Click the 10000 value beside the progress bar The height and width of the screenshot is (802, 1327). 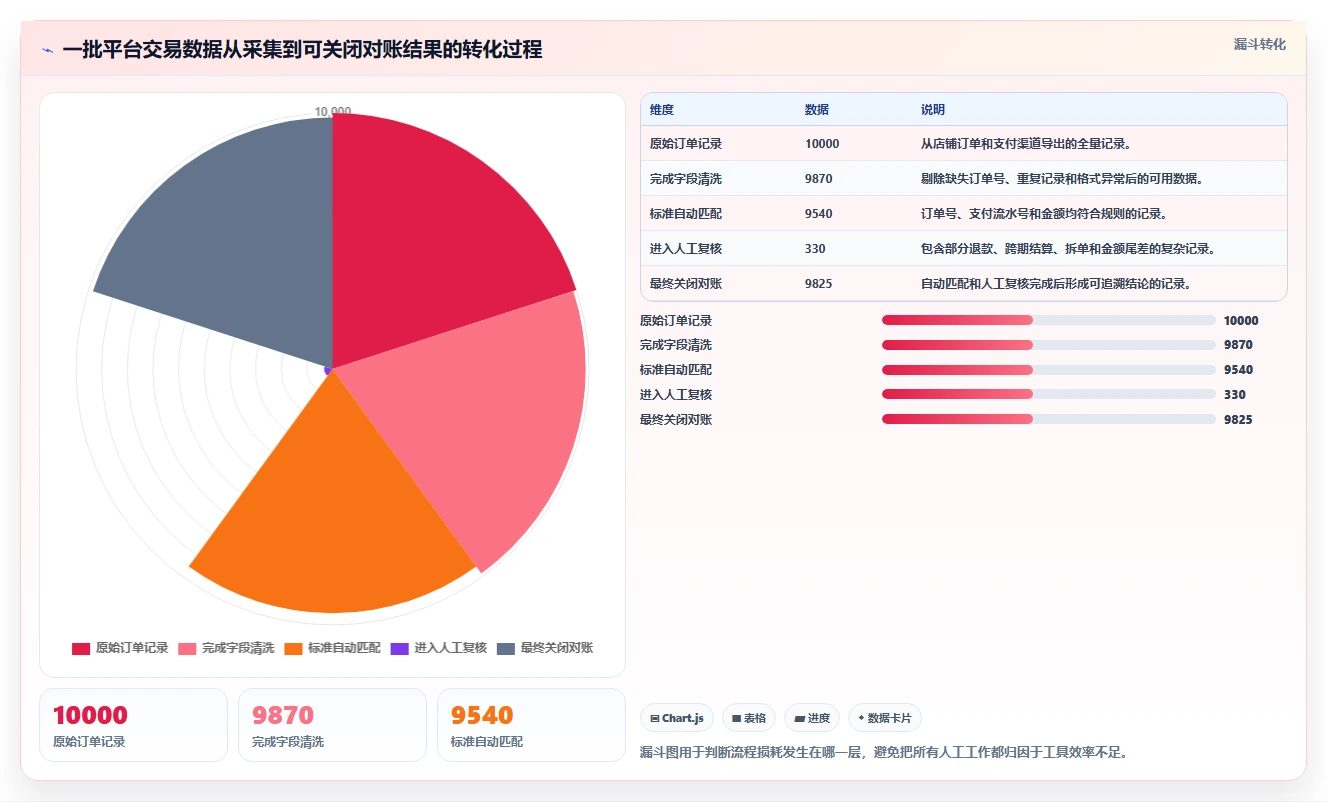tap(1241, 321)
